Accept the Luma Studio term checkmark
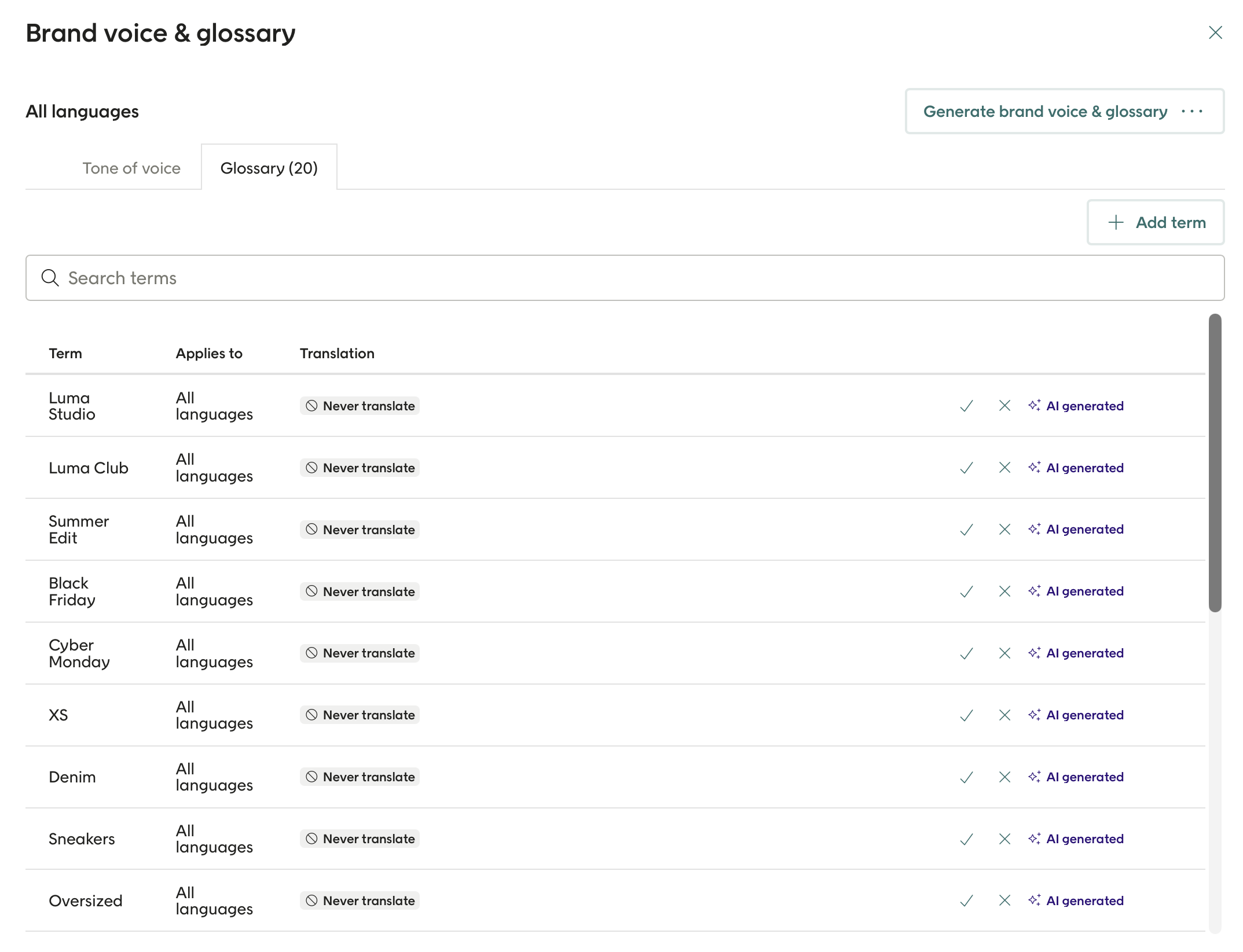This screenshot has width=1243, height=952. pyautogui.click(x=966, y=406)
